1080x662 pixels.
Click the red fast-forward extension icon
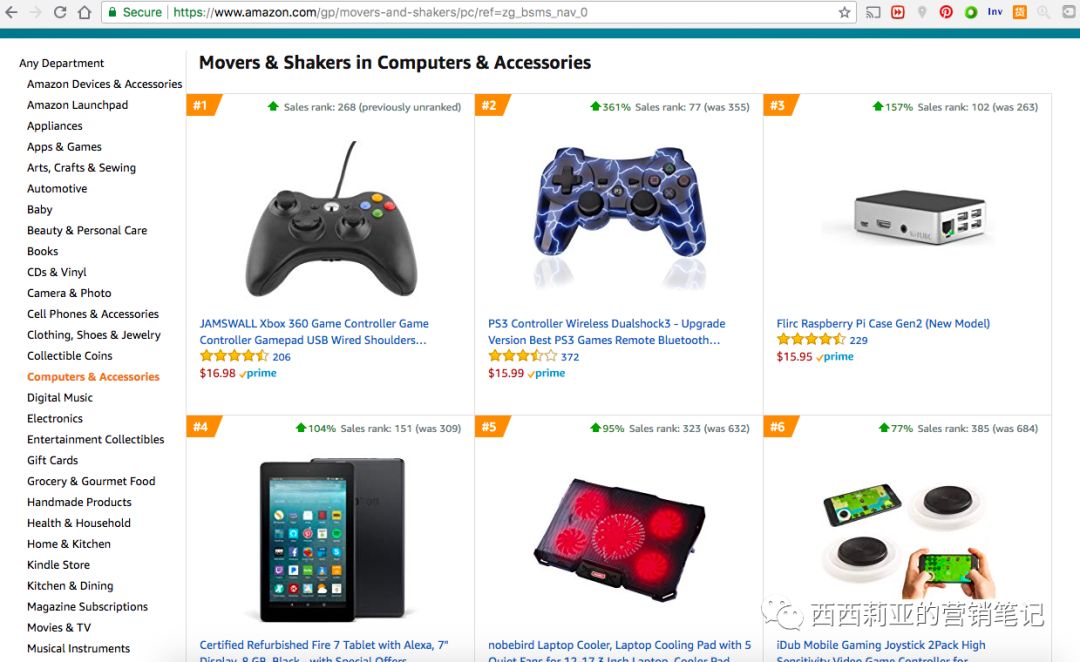897,12
